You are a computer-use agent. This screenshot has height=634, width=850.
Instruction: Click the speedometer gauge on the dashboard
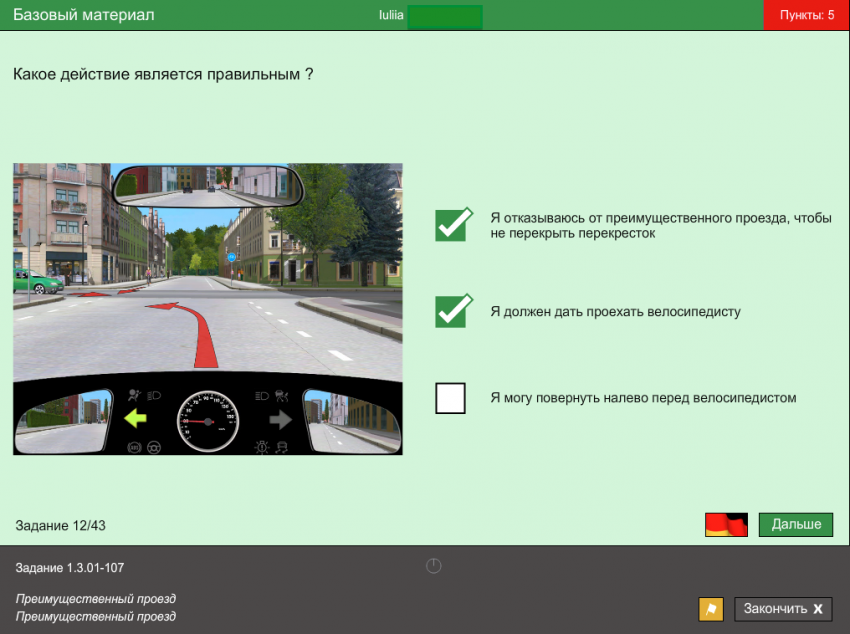[208, 422]
